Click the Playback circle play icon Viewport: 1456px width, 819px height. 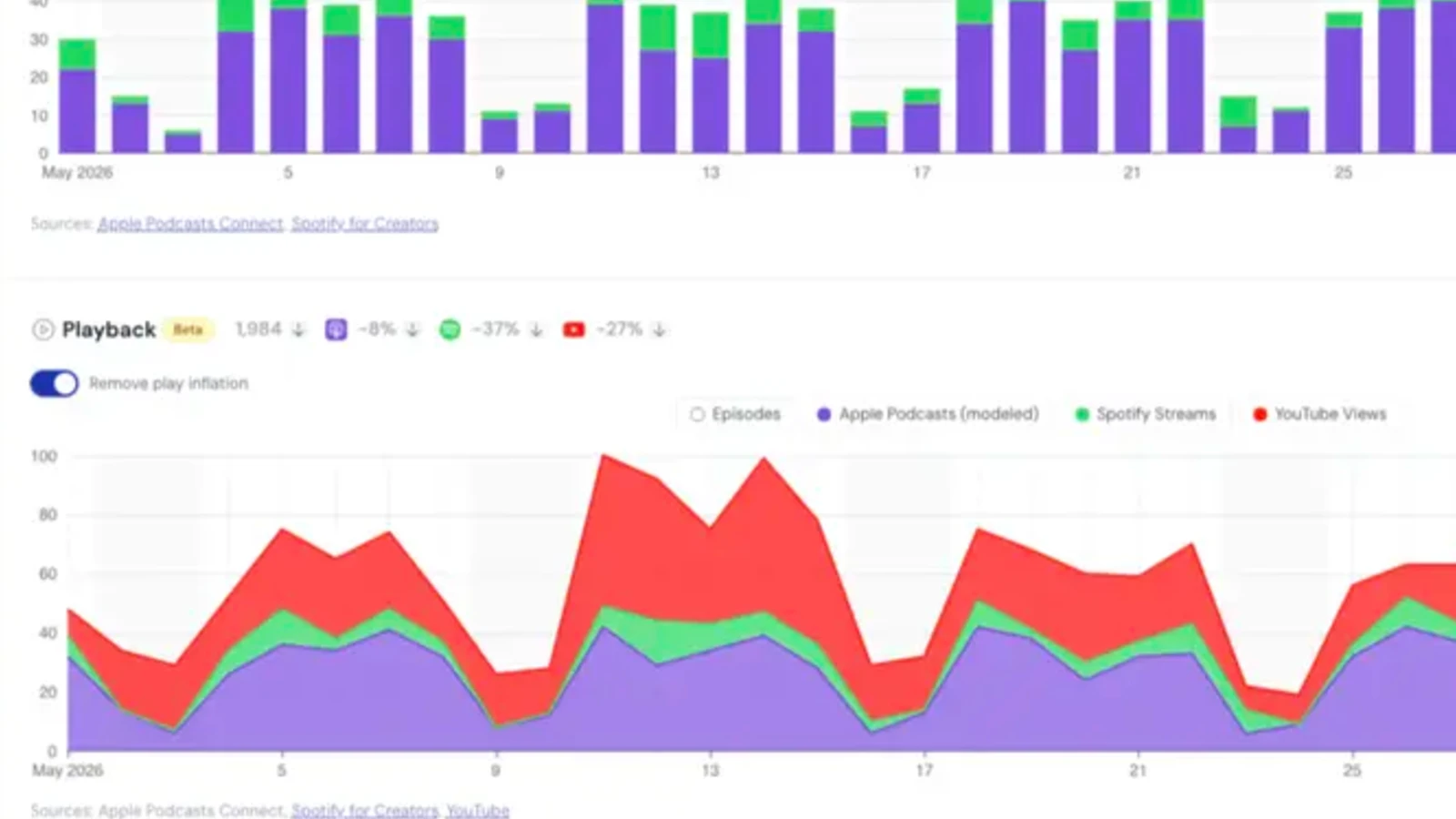coord(43,329)
